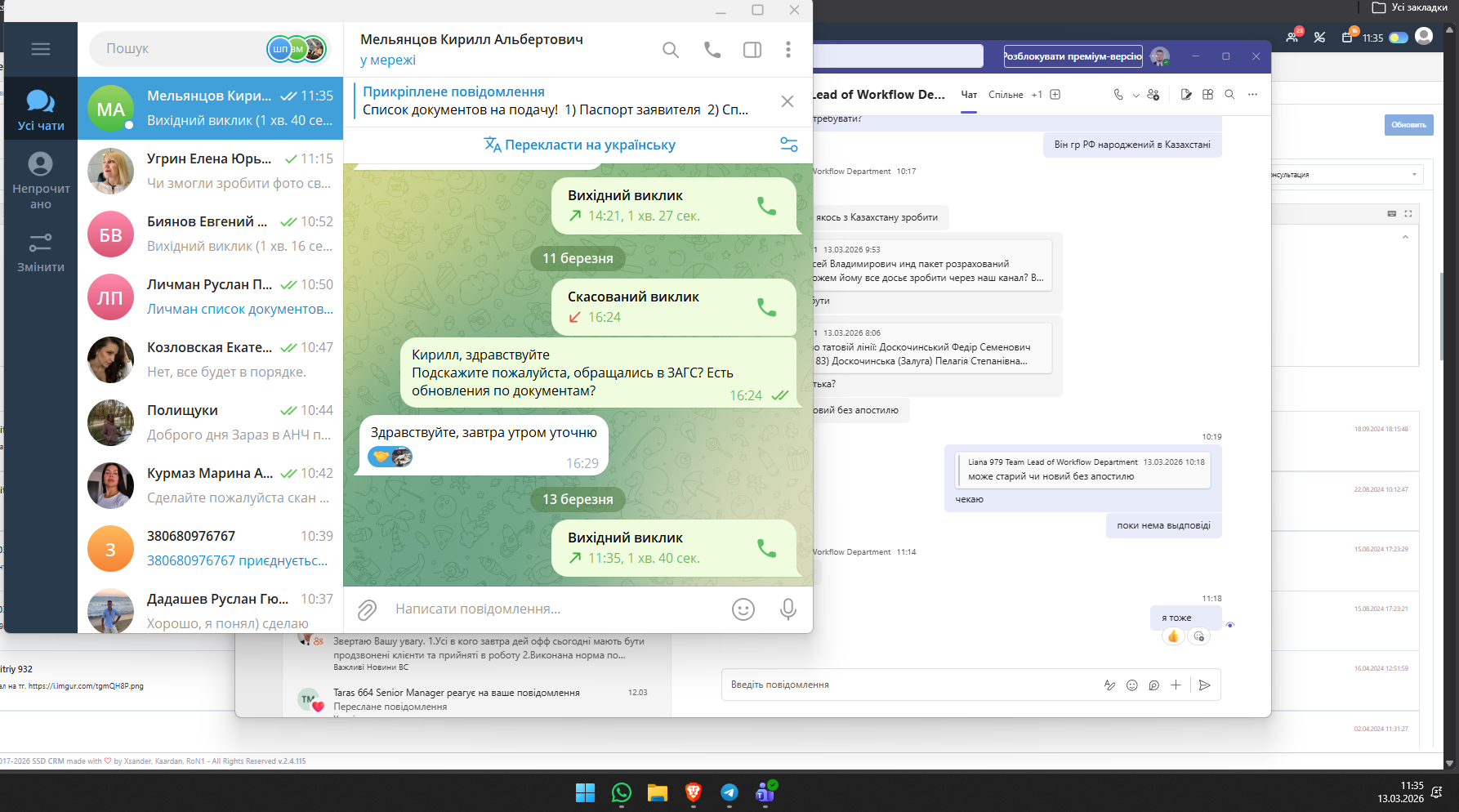Toggle the Telegram side info panel
Image resolution: width=1459 pixels, height=812 pixels.
(752, 50)
